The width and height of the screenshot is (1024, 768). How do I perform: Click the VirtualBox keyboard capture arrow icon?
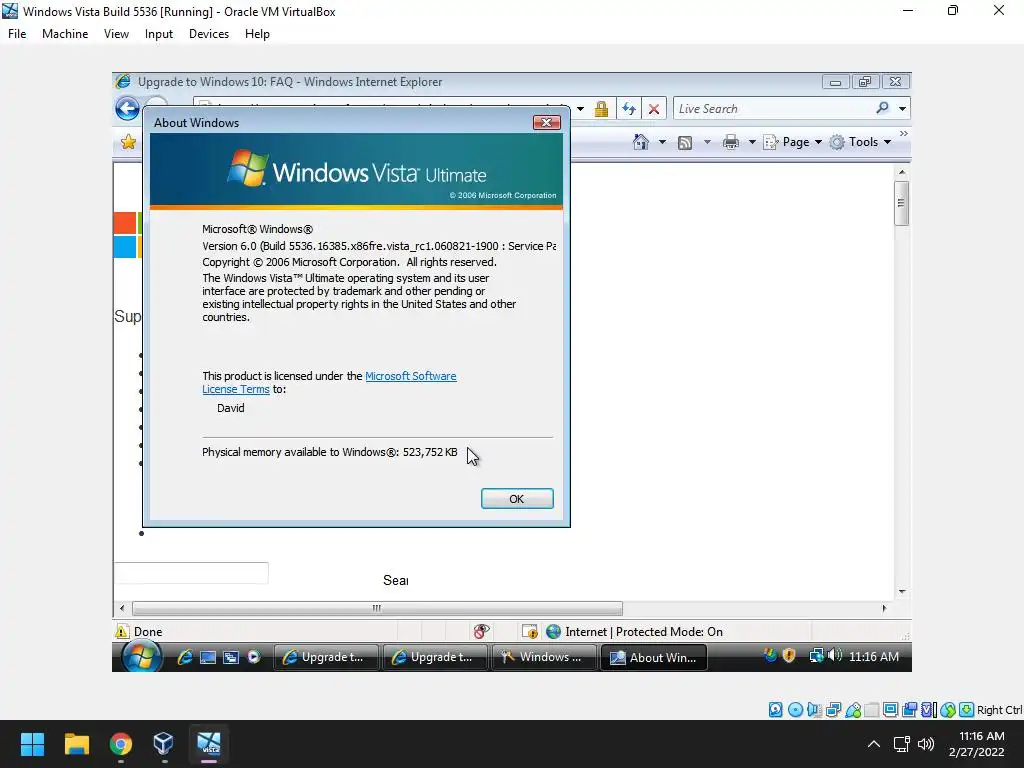(967, 710)
